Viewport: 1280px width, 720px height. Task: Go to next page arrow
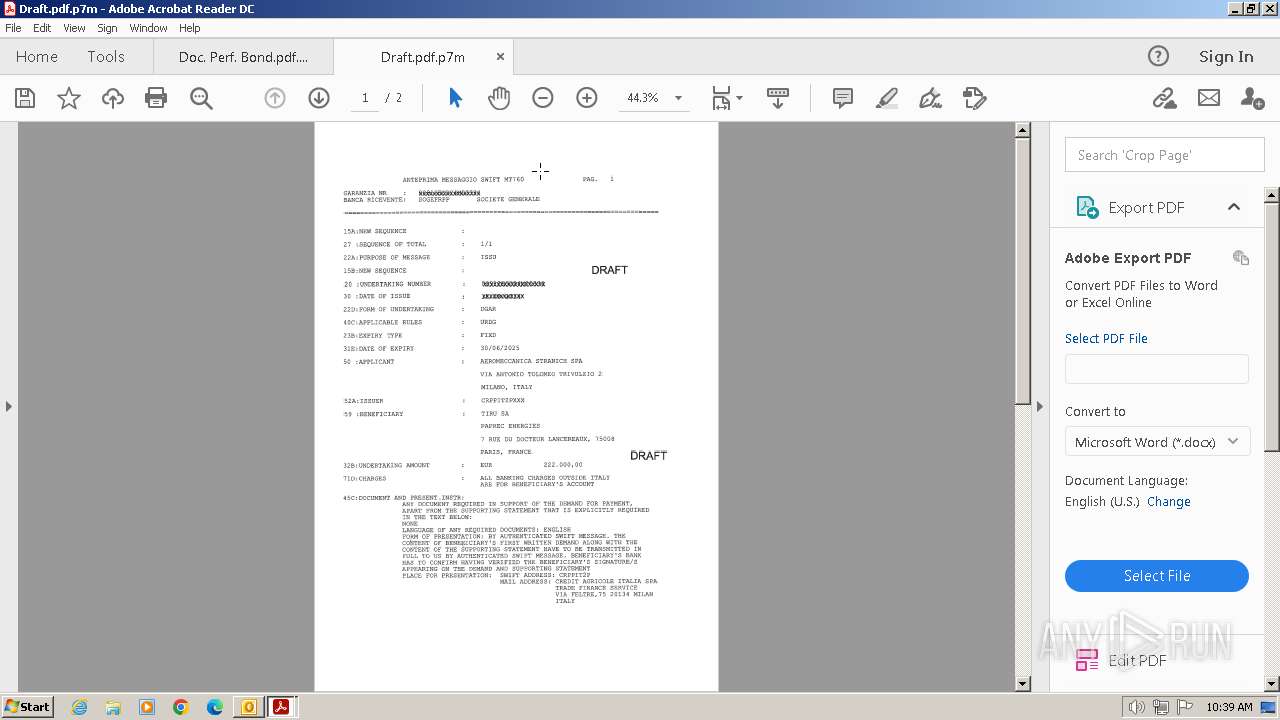click(x=319, y=98)
